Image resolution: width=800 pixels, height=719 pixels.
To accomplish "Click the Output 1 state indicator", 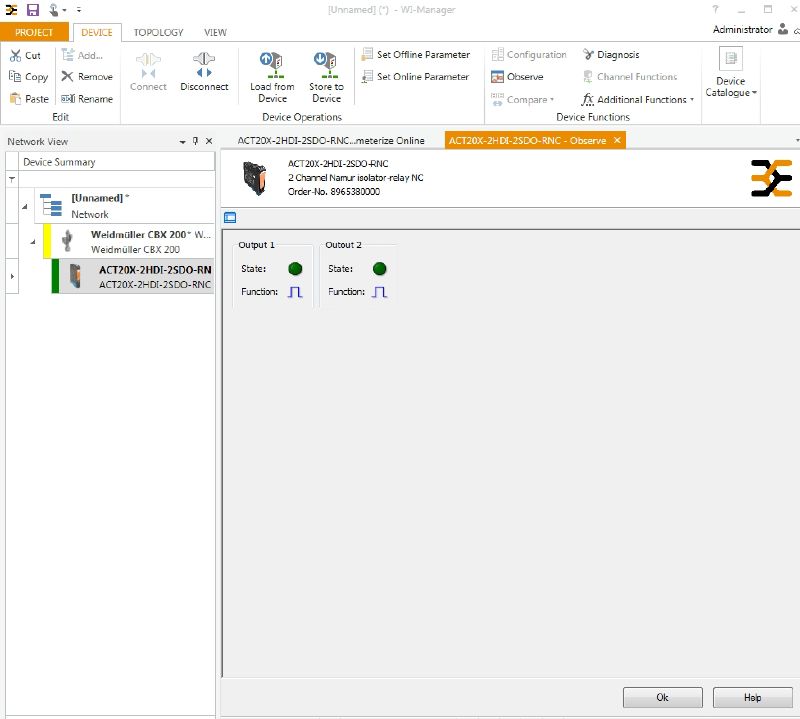I will point(295,268).
